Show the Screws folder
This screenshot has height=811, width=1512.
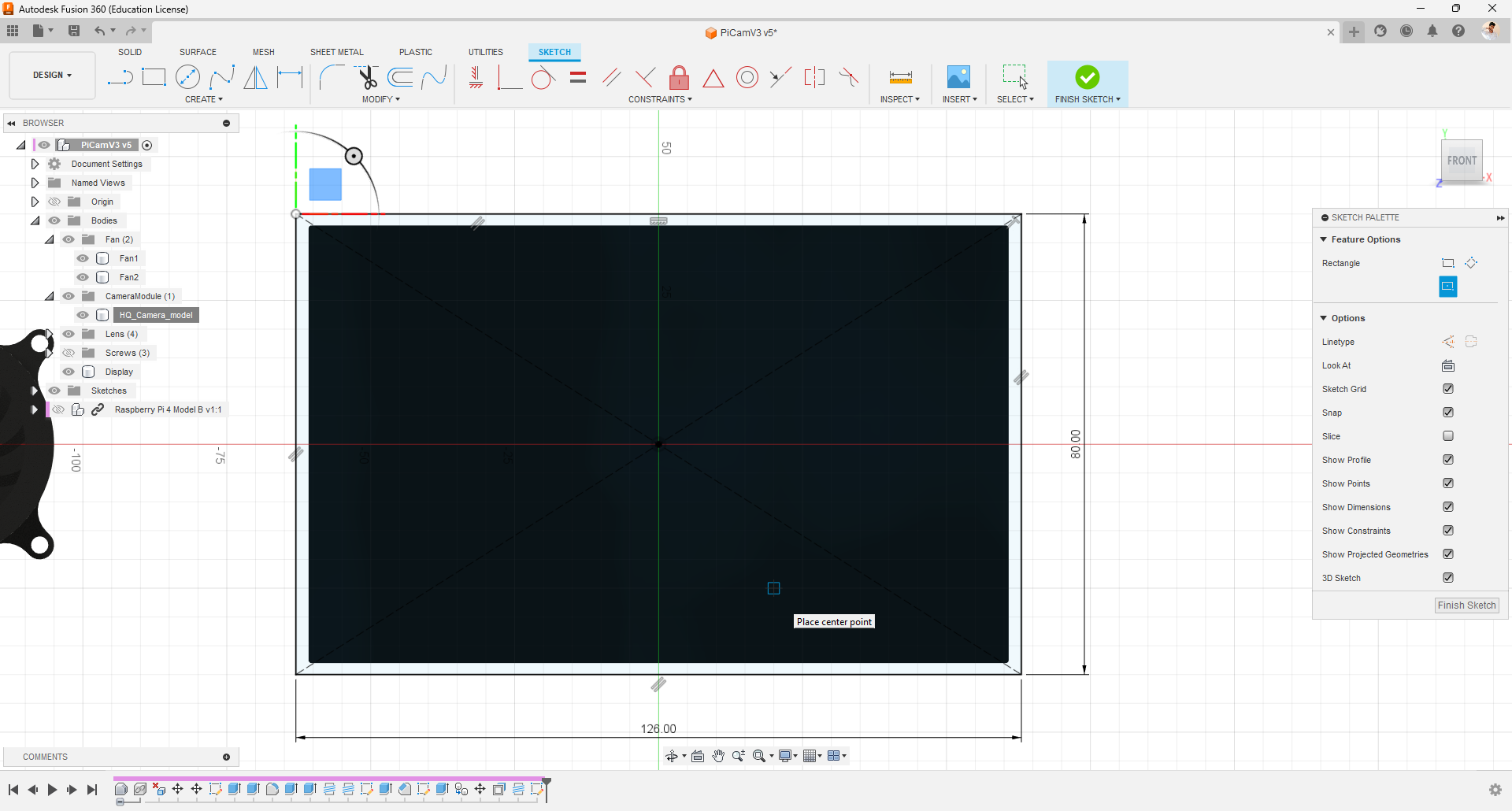69,353
